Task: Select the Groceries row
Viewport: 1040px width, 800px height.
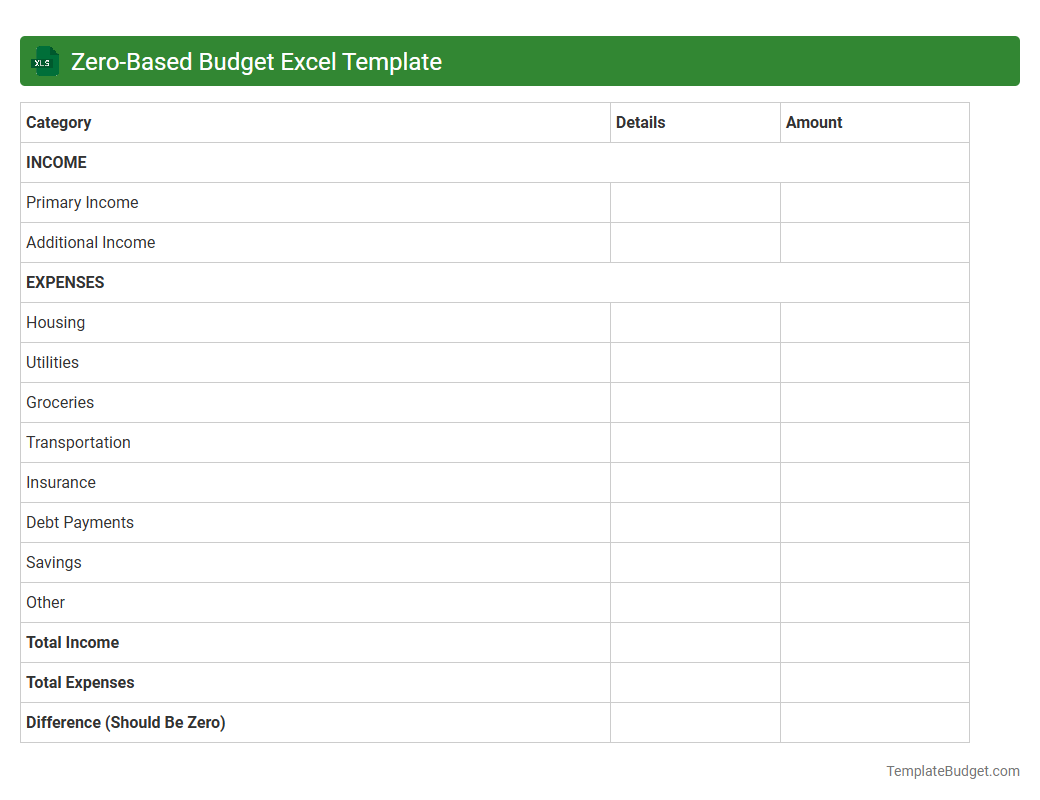Action: point(60,402)
